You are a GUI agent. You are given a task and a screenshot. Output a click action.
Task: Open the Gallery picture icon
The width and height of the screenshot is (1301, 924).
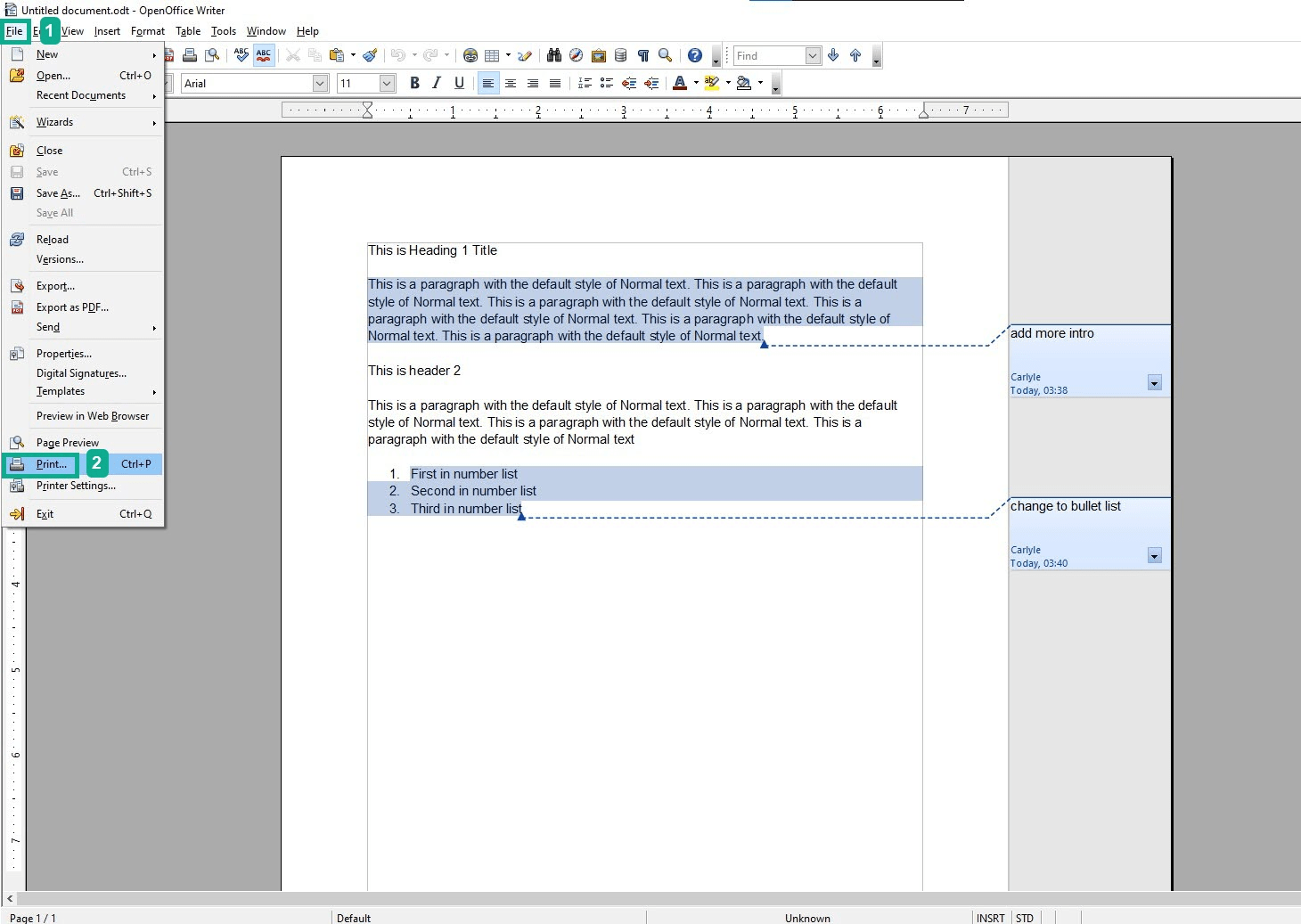point(597,55)
